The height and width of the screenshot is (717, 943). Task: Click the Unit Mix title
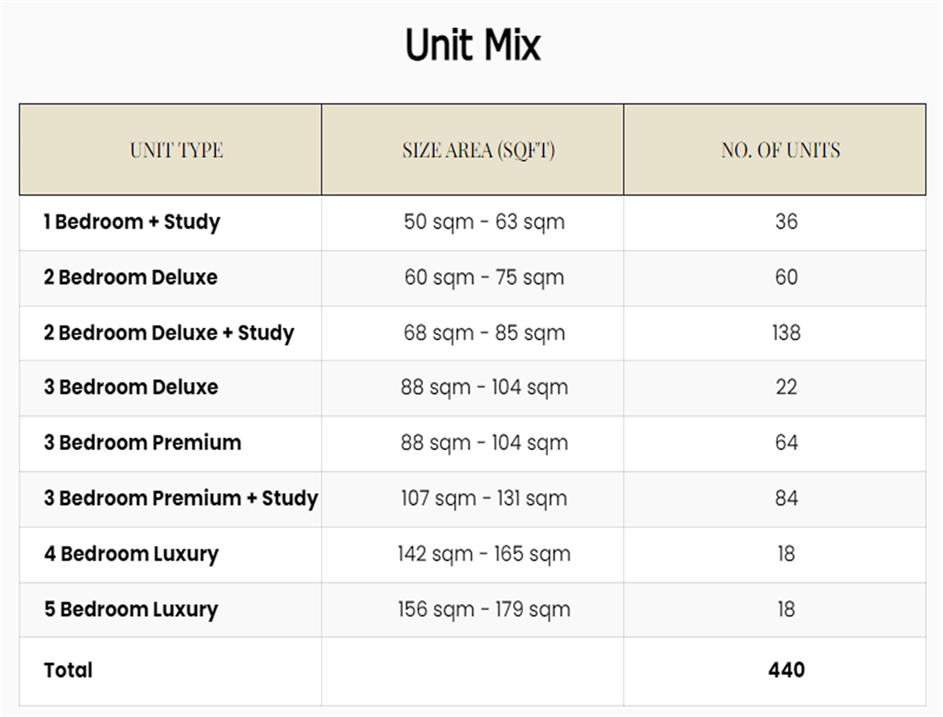coord(472,46)
